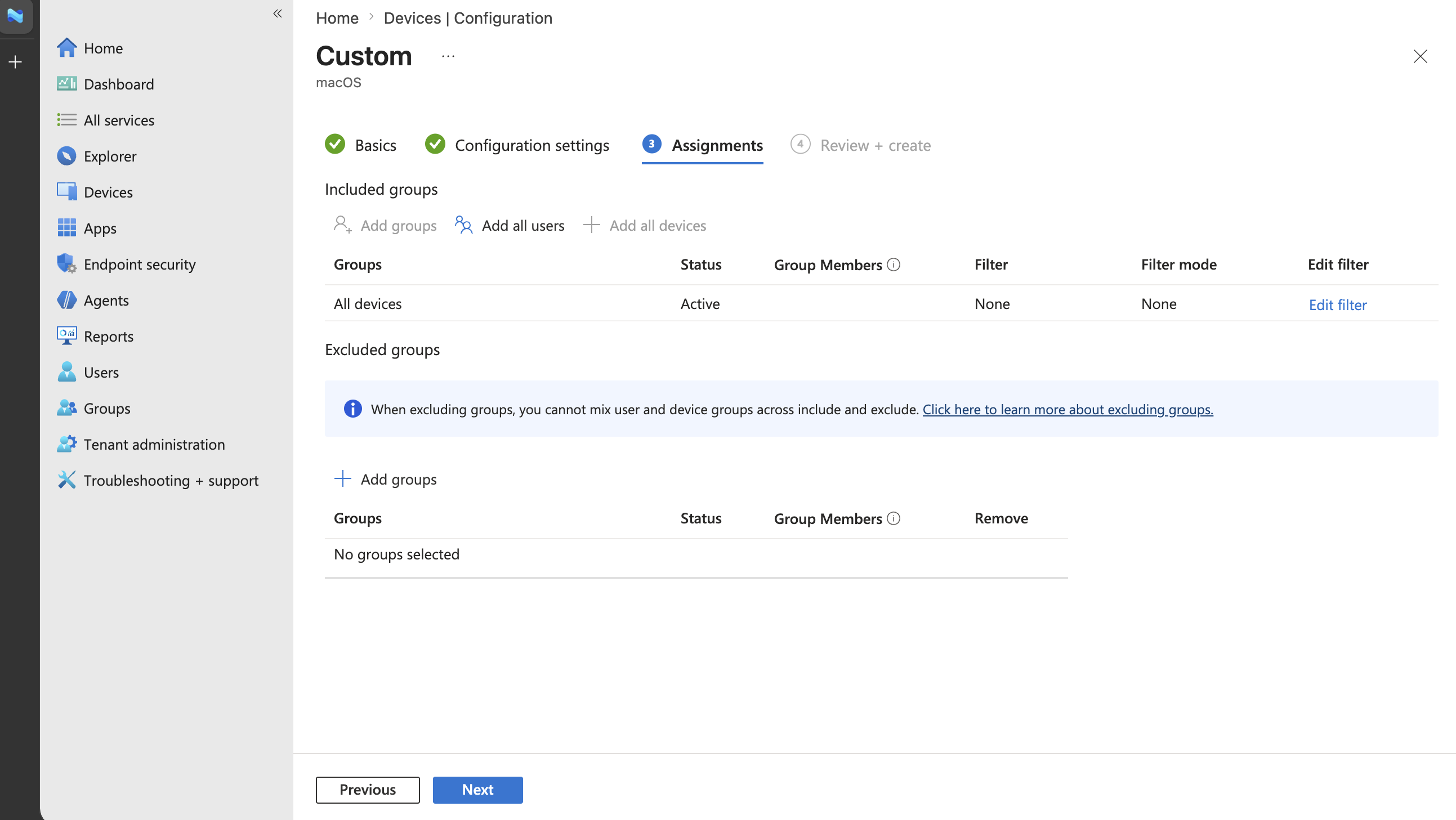The height and width of the screenshot is (820, 1456).
Task: Click Add groups text under Included groups
Action: coord(399,225)
